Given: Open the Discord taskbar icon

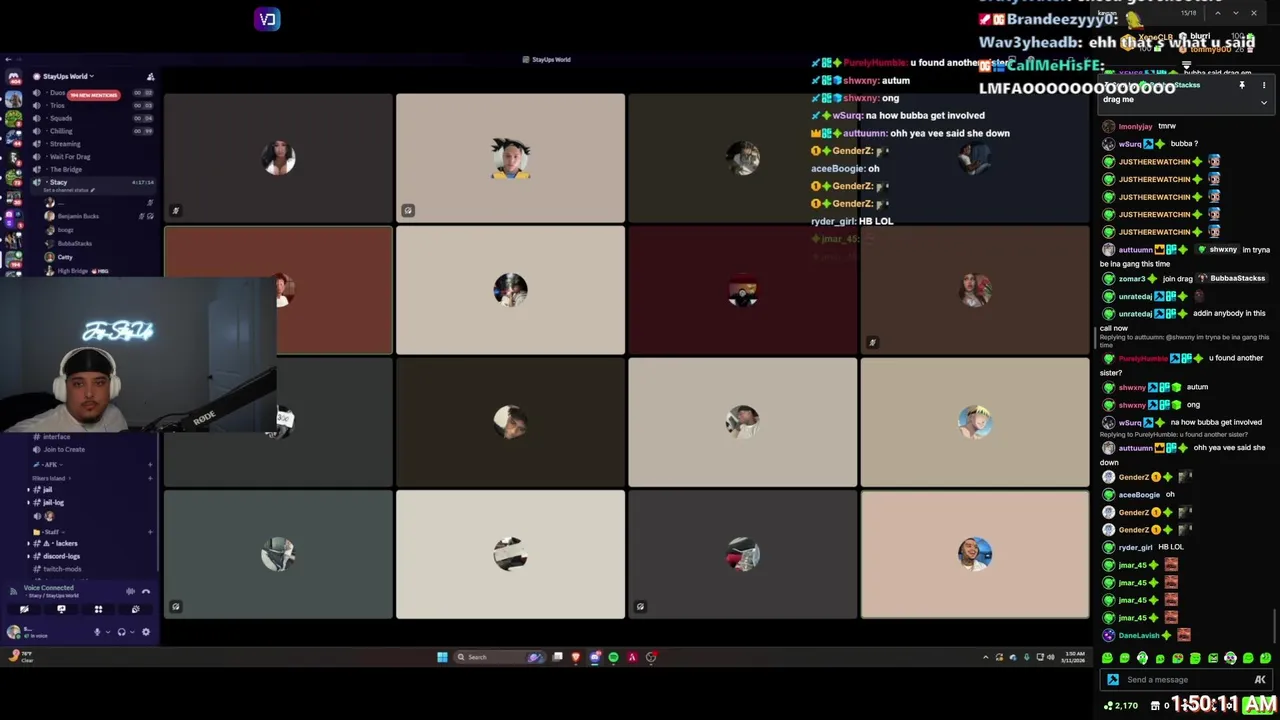Looking at the screenshot, I should pyautogui.click(x=596, y=657).
